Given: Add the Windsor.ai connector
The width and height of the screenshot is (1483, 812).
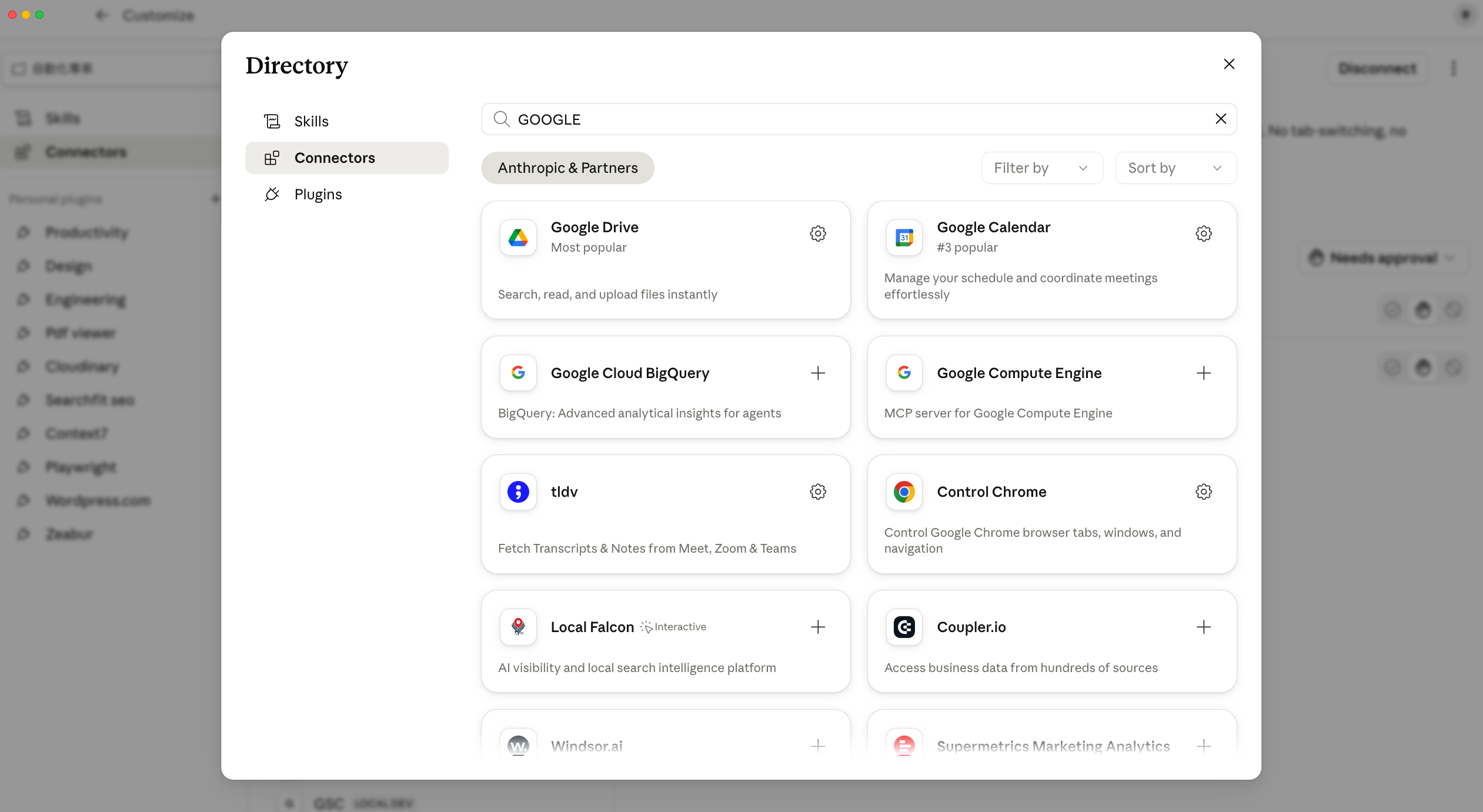Looking at the screenshot, I should pos(818,746).
